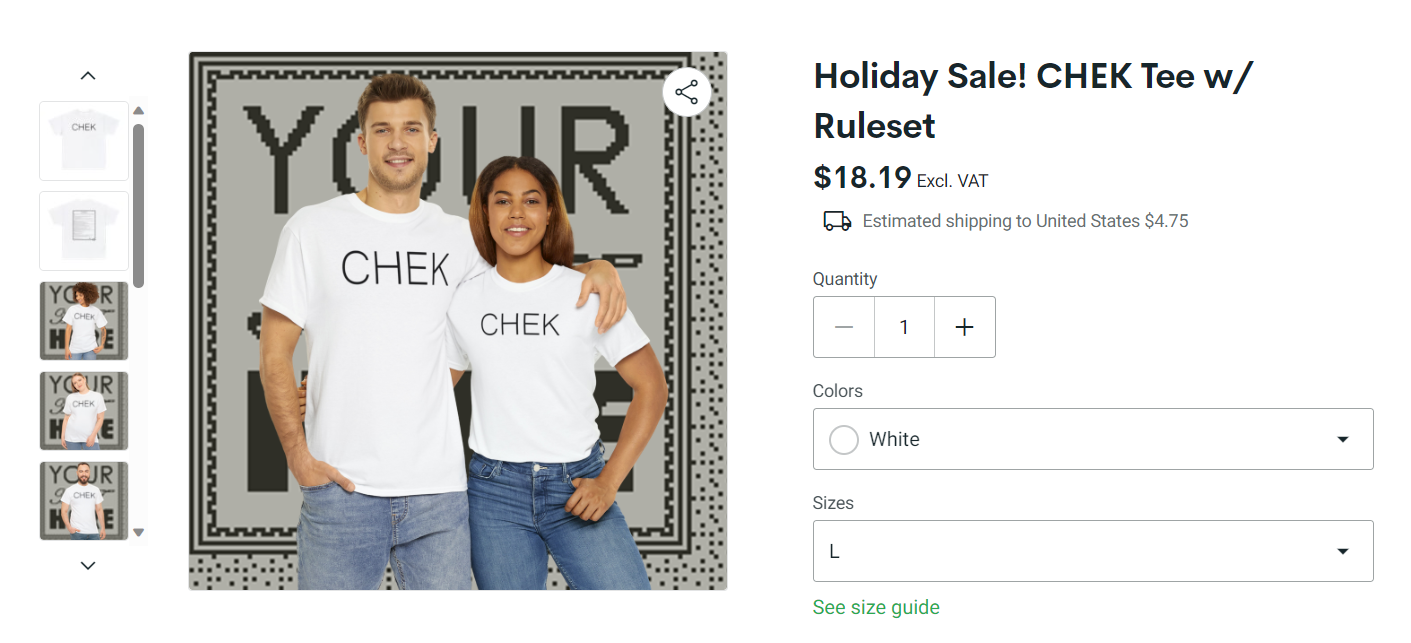1411x643 pixels.
Task: Click the thumbnail list scrollbar handle
Action: [x=139, y=205]
